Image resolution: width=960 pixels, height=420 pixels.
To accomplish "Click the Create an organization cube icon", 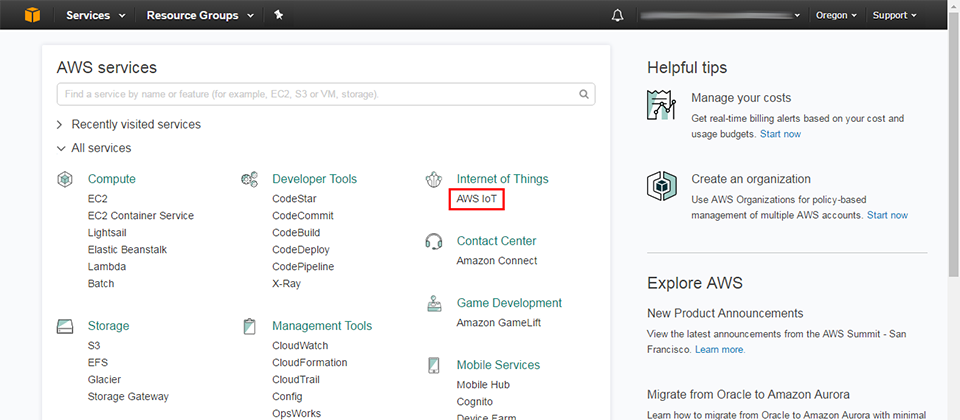I will pyautogui.click(x=661, y=186).
